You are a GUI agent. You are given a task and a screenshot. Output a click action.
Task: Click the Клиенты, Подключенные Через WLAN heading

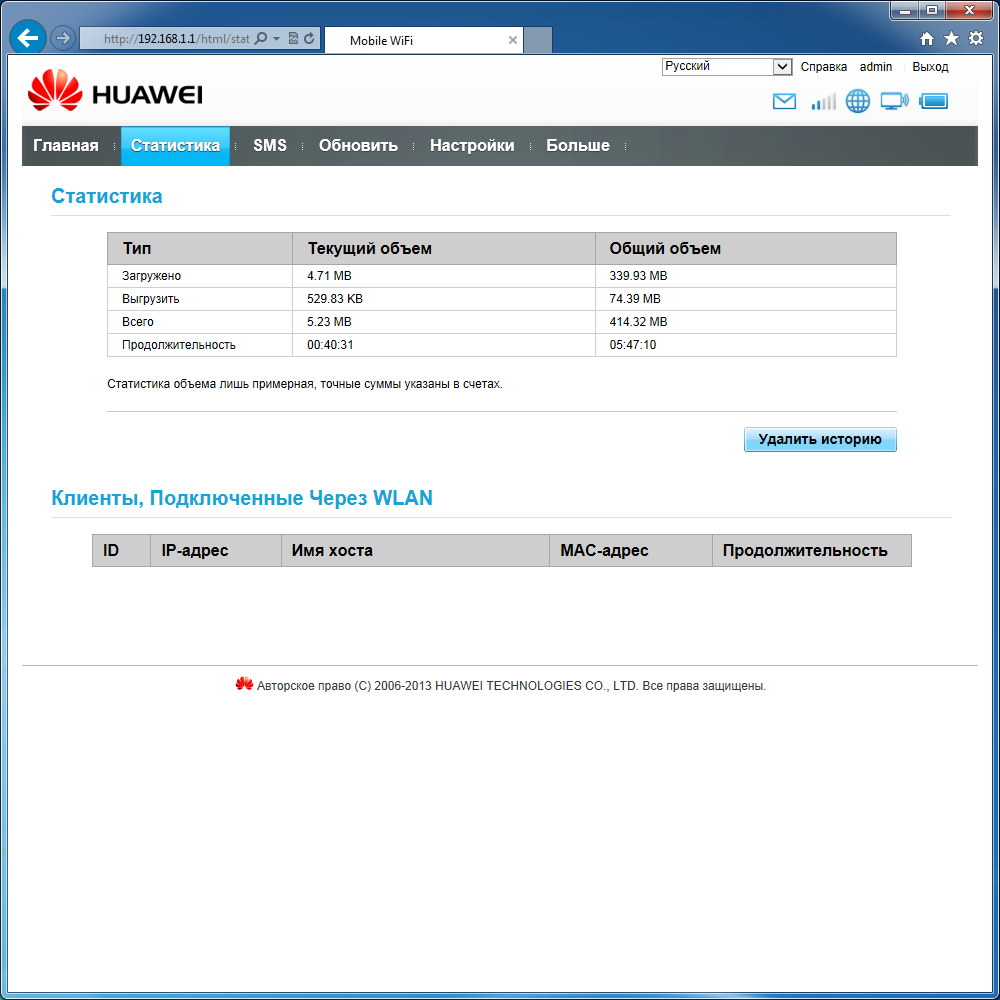point(242,498)
